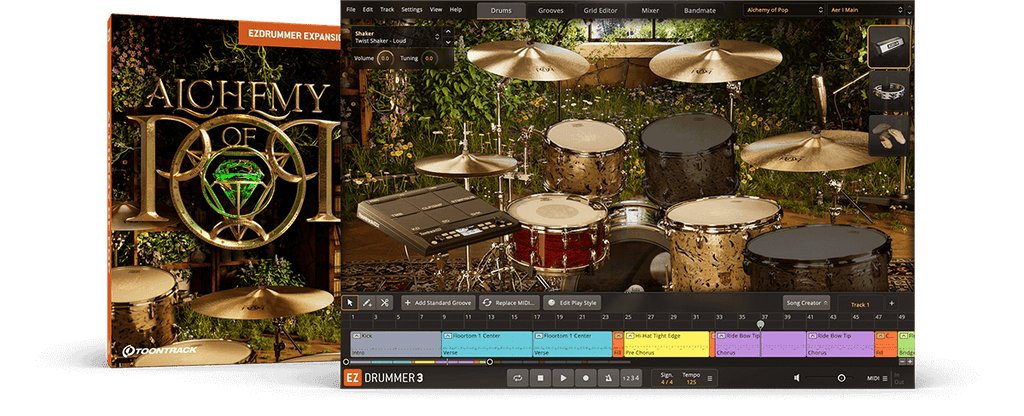Switch to the Mixer tab

pos(650,10)
